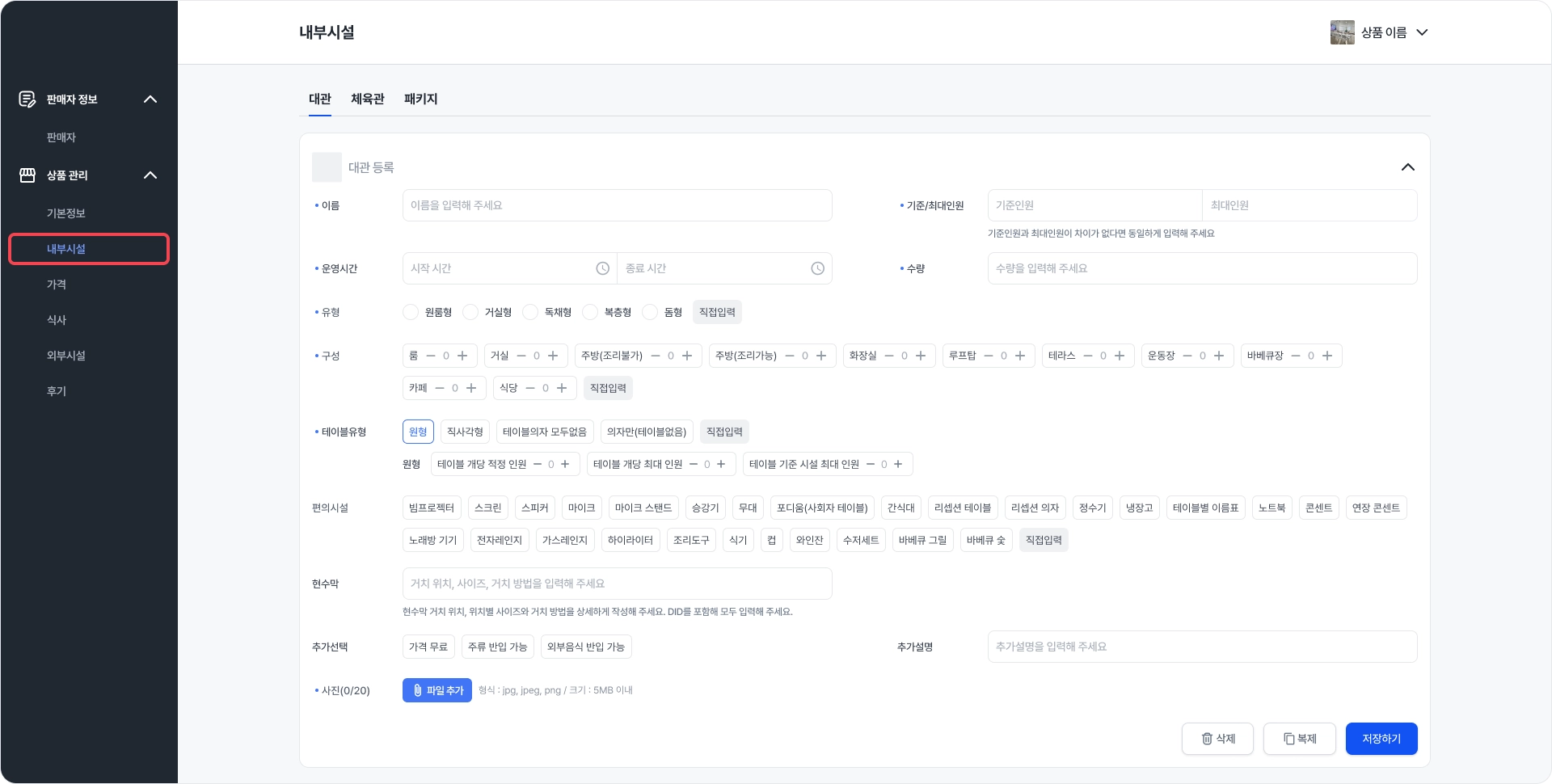Switch to the 대관 tab

(320, 99)
